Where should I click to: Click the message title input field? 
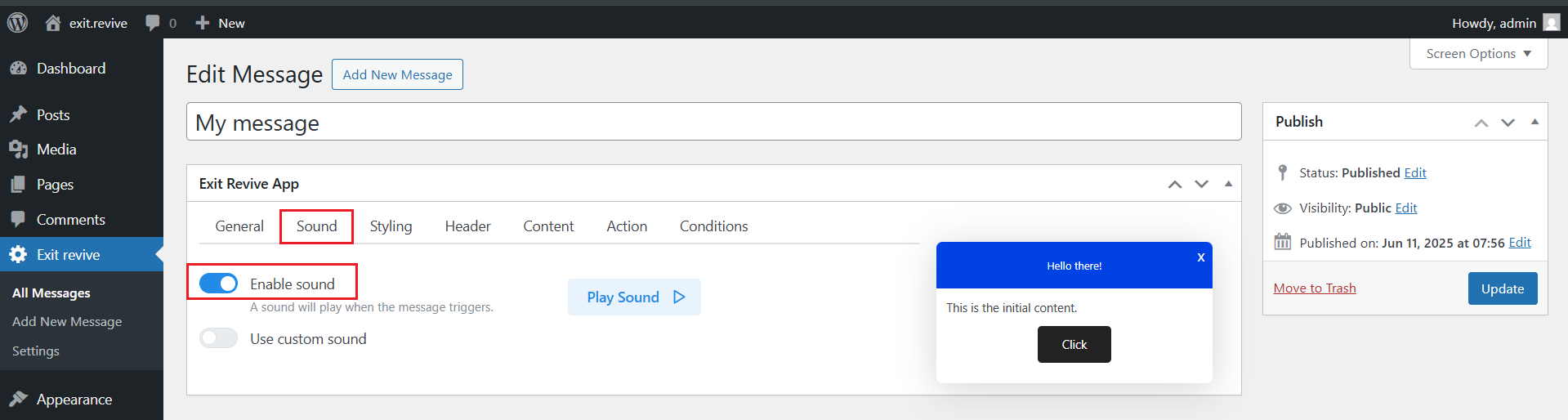click(713, 122)
